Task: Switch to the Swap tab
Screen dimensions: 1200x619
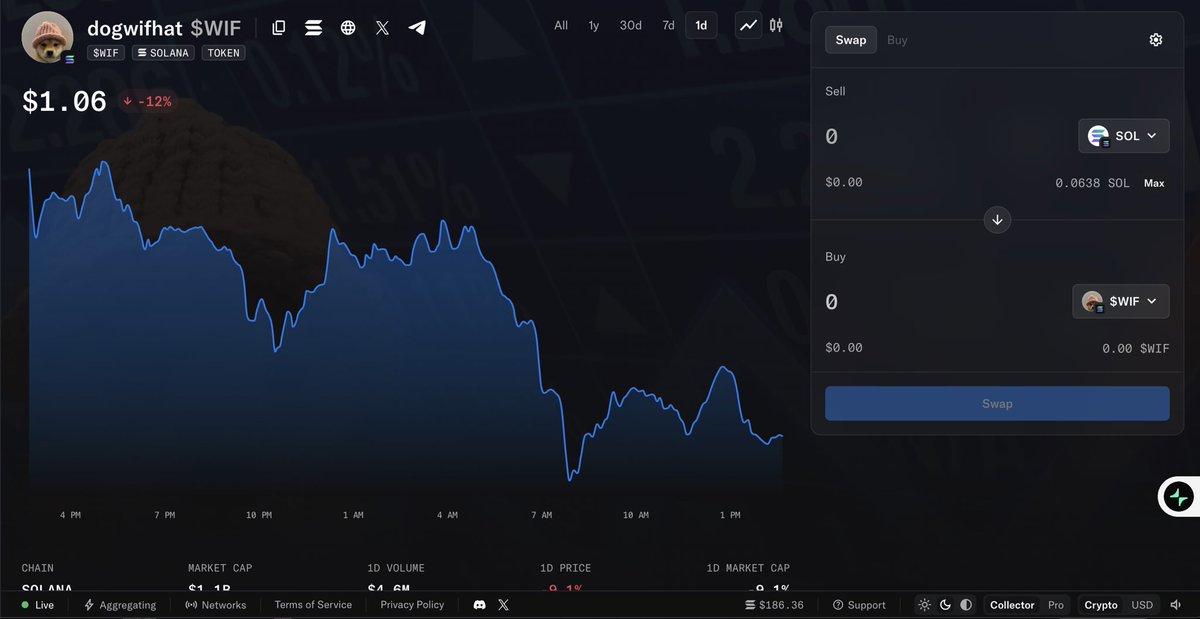Action: point(851,40)
